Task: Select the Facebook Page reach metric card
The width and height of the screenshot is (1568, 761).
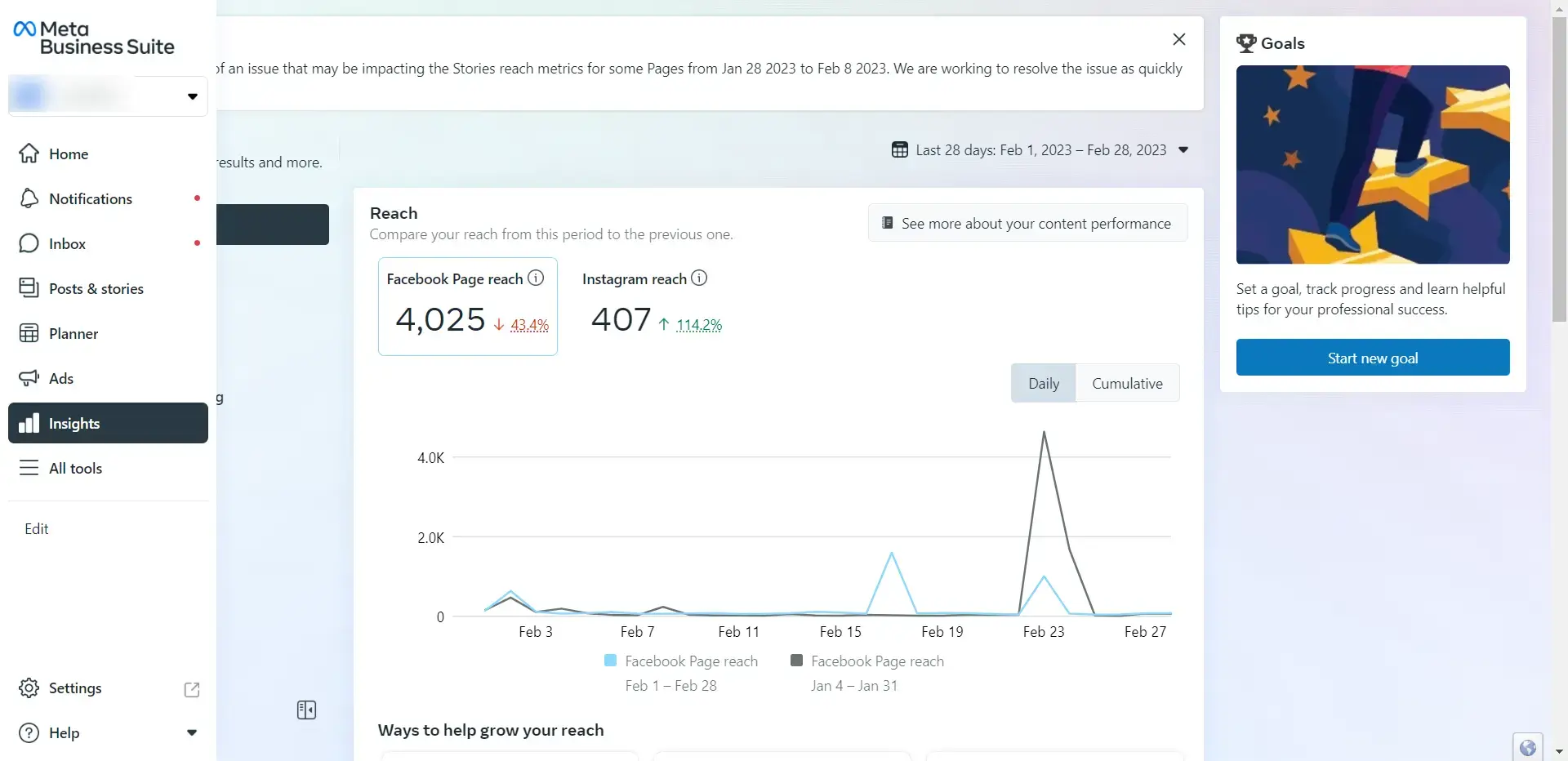Action: tap(467, 306)
